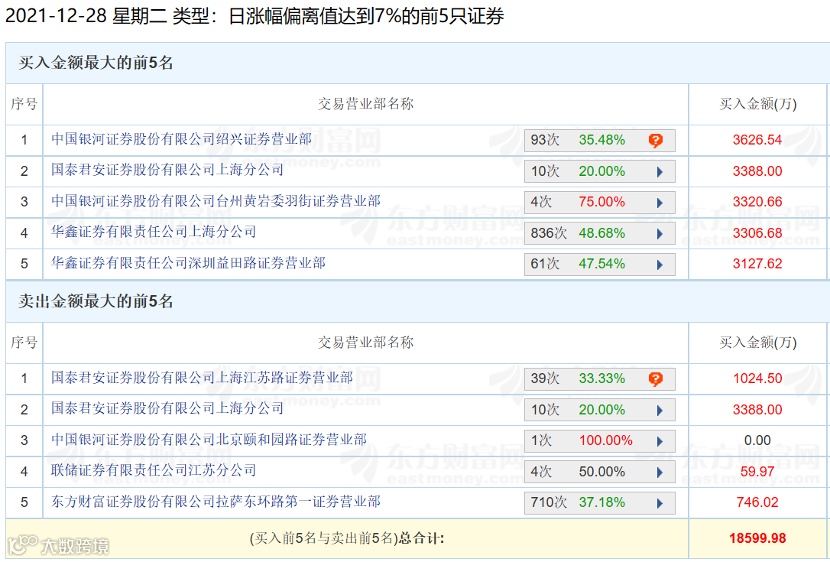Expand arrow in 华鑫证券上海分公司 row
This screenshot has width=830, height=562.
click(x=660, y=233)
